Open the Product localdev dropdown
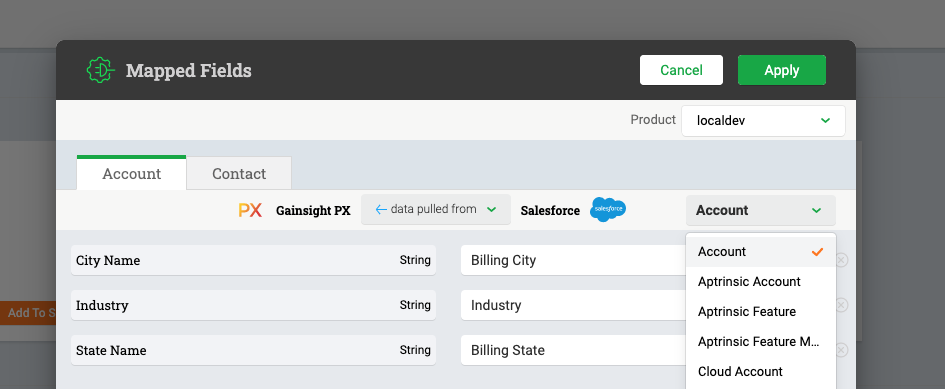Image resolution: width=945 pixels, height=389 pixels. 763,121
